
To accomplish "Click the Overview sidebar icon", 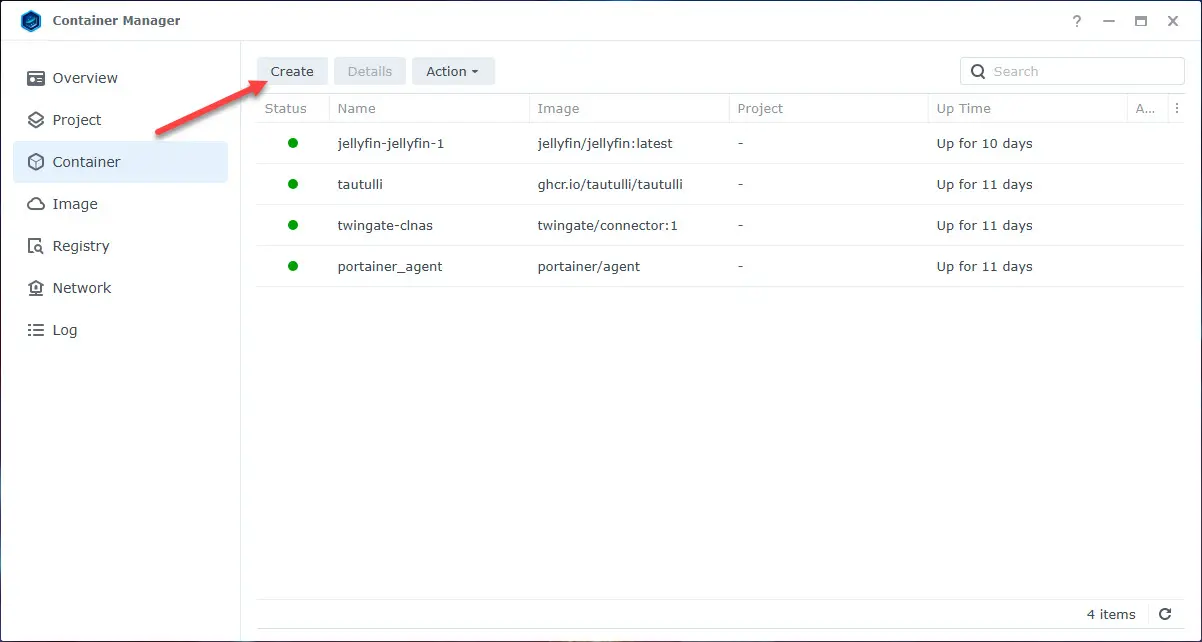I will [36, 78].
